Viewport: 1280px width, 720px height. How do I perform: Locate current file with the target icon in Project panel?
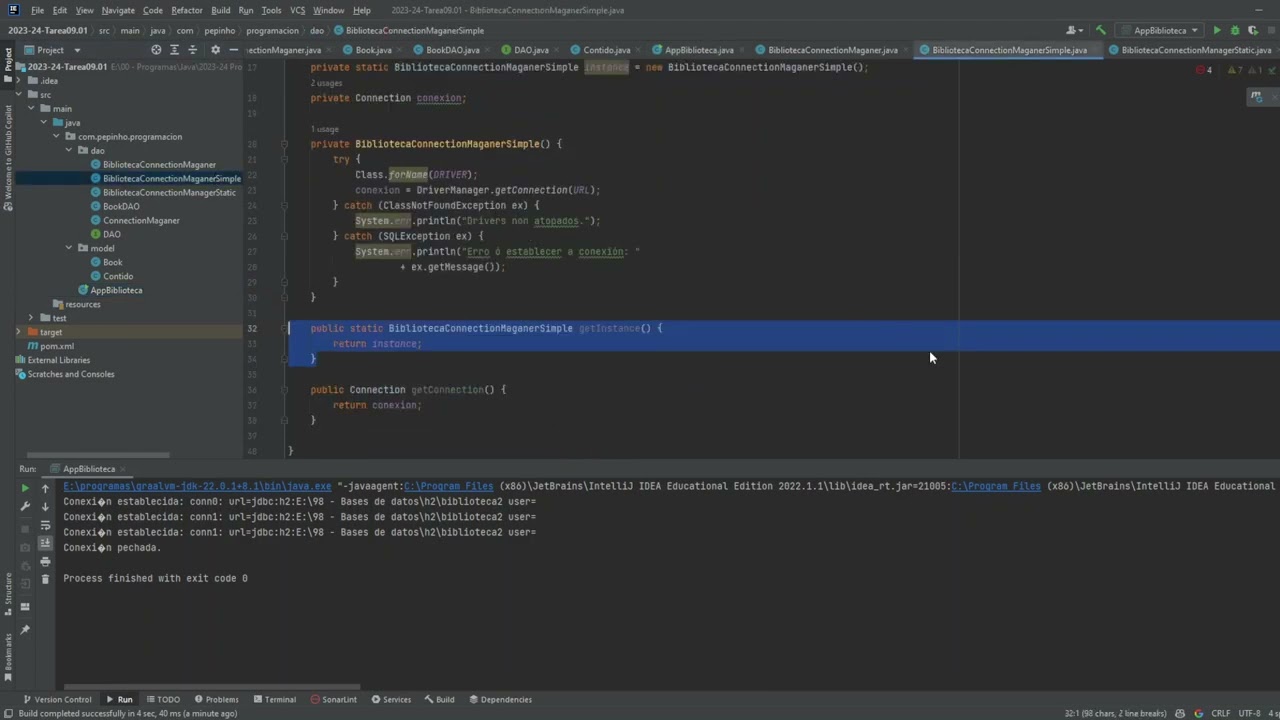coord(156,50)
